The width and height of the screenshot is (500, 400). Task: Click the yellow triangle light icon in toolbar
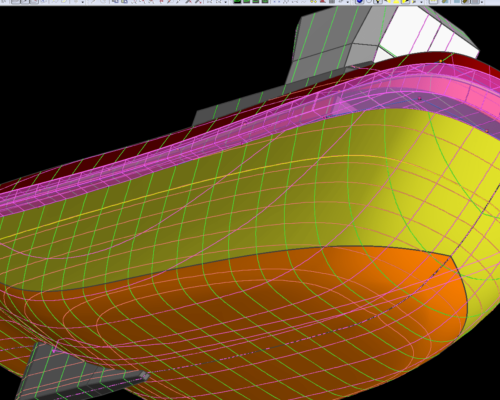396,1
